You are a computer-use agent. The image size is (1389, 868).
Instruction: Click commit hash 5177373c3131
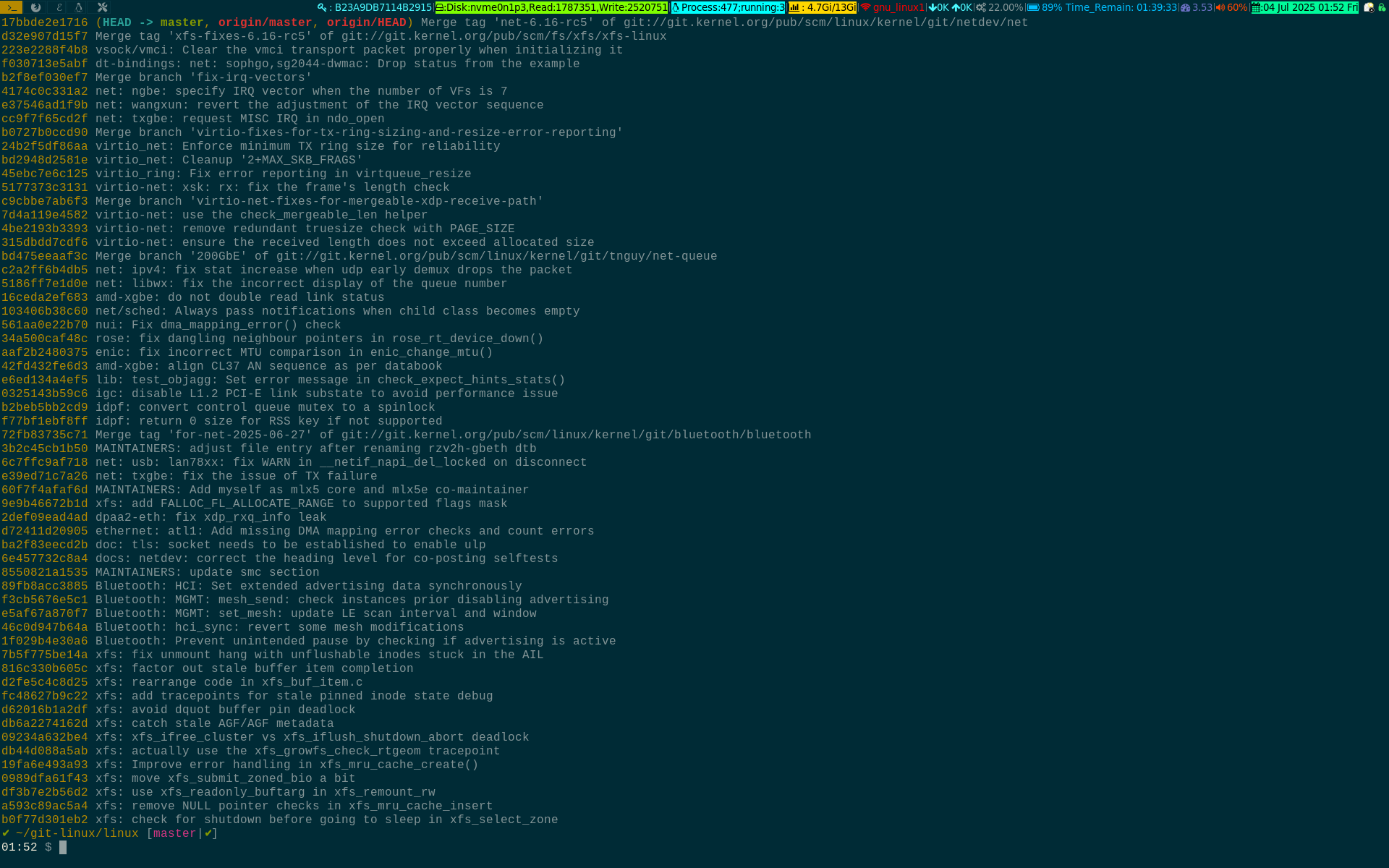(45, 187)
